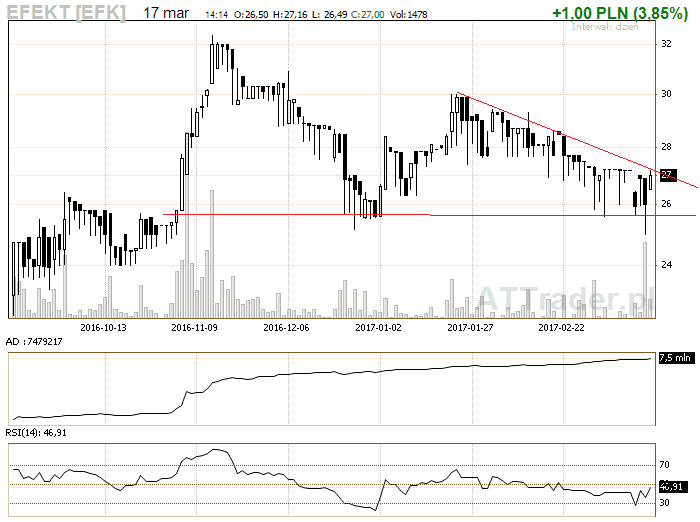Click the 2017-02-22 date marker
This screenshot has height=522, width=700.
tap(563, 326)
